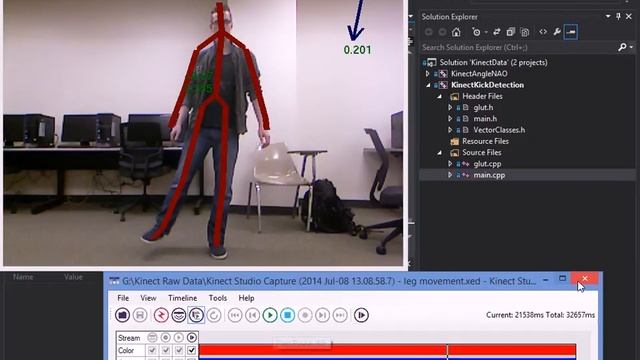Click the Stream row dark play icon
Image resolution: width=640 pixels, height=360 pixels.
pyautogui.click(x=191, y=338)
